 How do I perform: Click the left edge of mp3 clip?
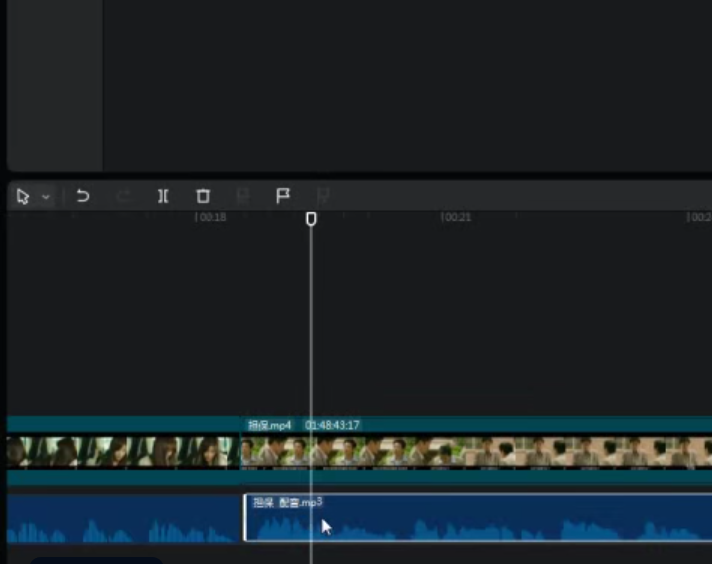coord(245,518)
